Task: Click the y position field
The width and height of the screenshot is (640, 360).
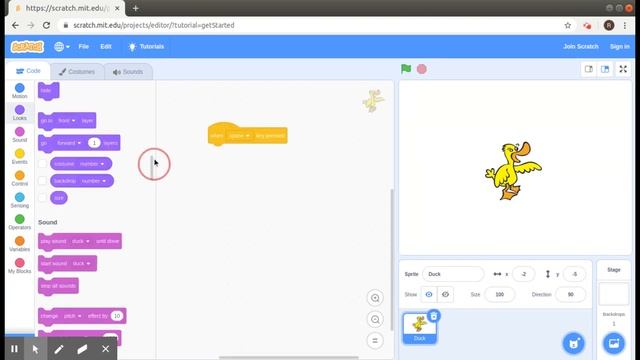Action: tap(574, 274)
